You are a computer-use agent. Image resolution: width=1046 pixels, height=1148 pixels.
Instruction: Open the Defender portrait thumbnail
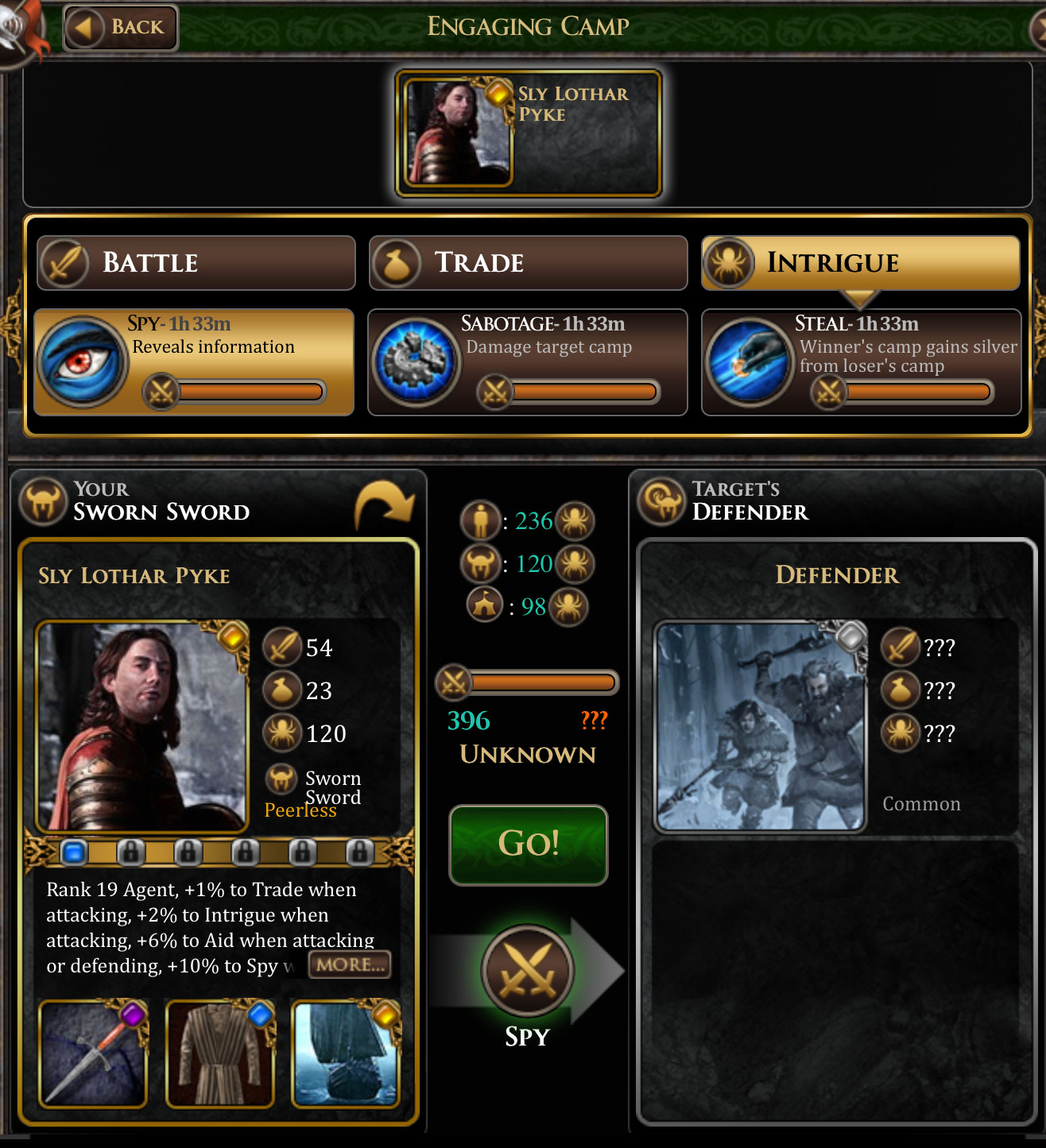(761, 726)
